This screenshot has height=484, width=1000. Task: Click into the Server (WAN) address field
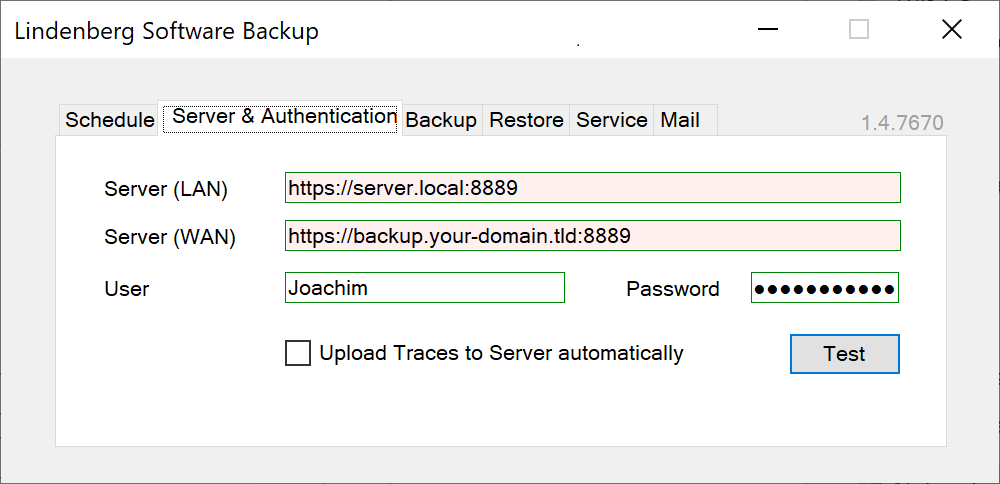[592, 236]
